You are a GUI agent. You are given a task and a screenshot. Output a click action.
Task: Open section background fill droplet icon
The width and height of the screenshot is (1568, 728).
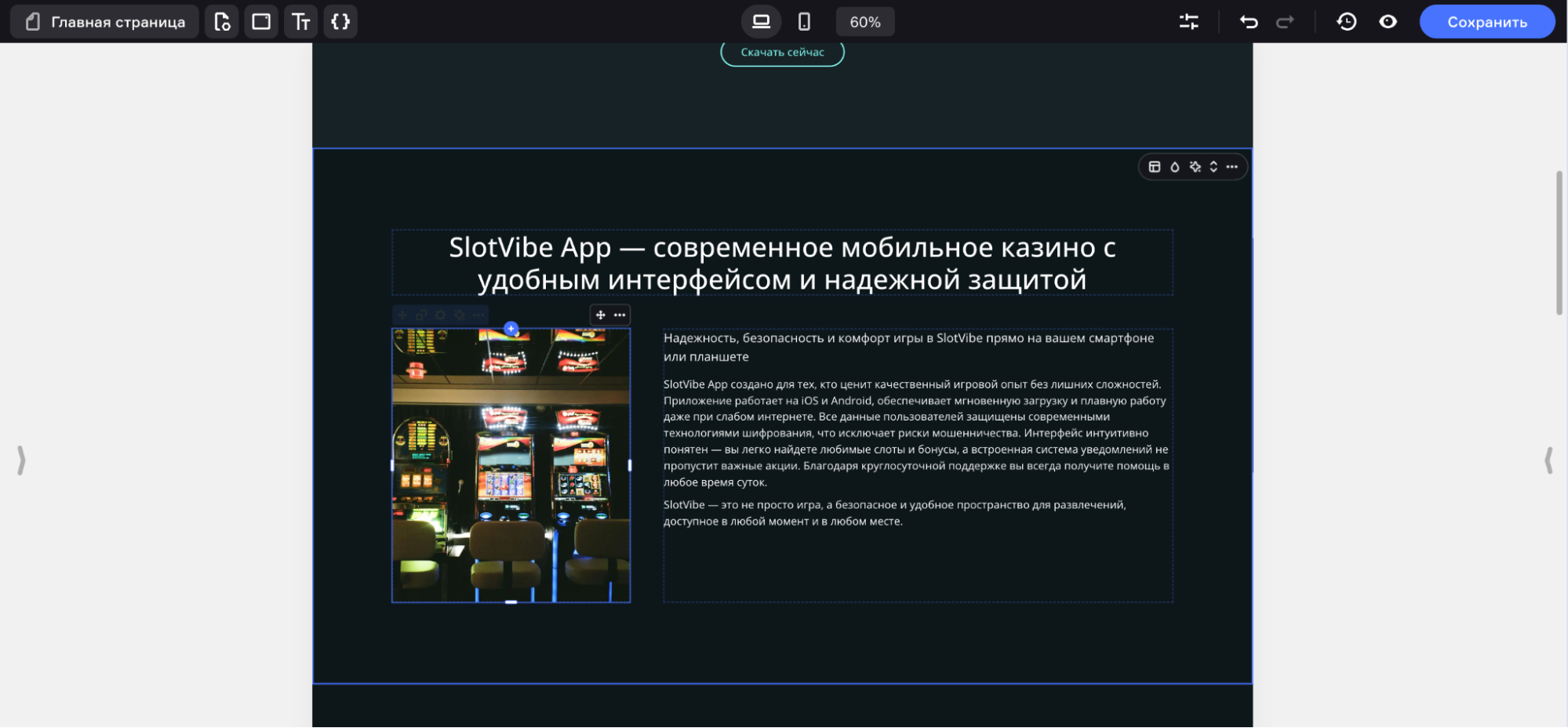pyautogui.click(x=1175, y=166)
